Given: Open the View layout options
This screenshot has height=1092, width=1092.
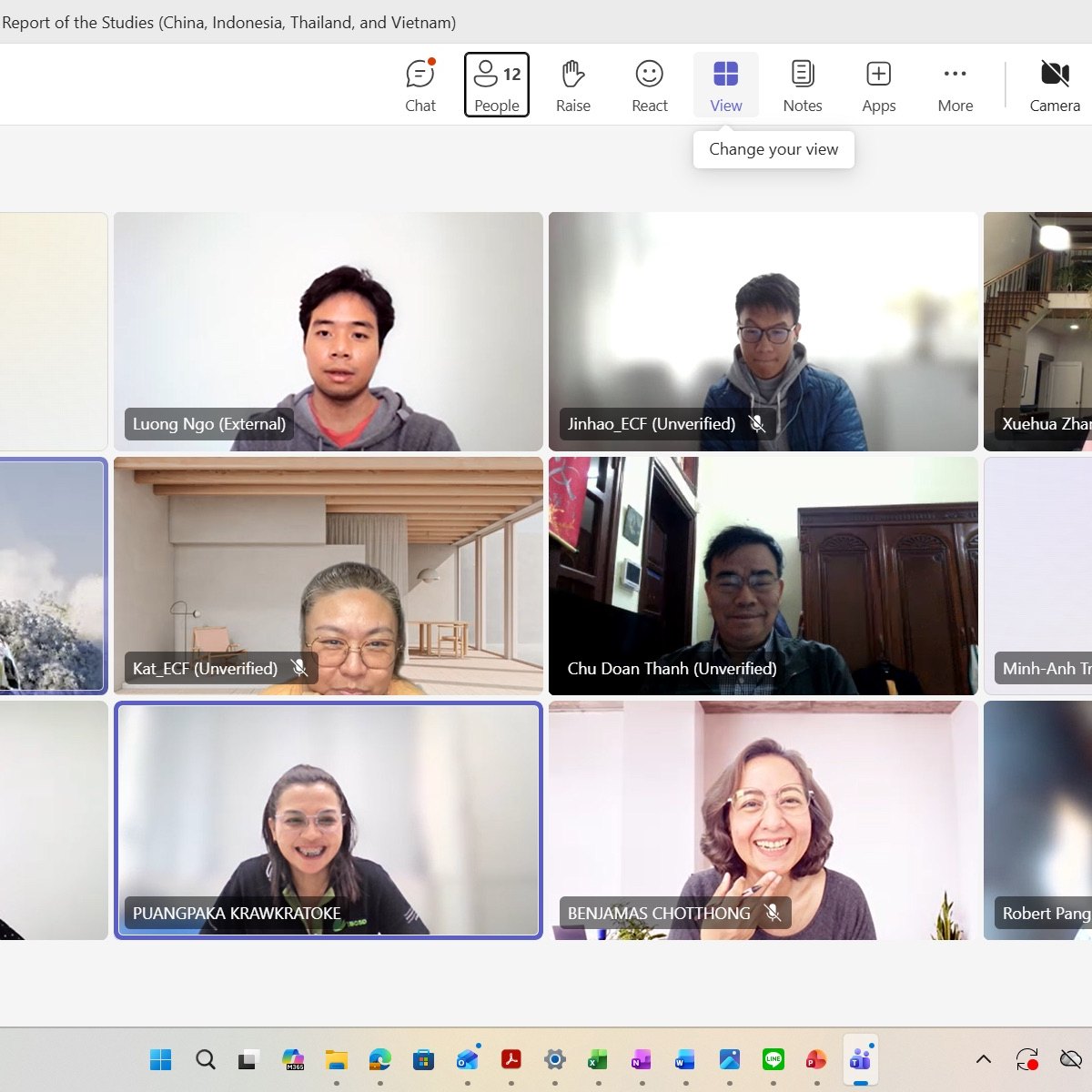Looking at the screenshot, I should (726, 86).
